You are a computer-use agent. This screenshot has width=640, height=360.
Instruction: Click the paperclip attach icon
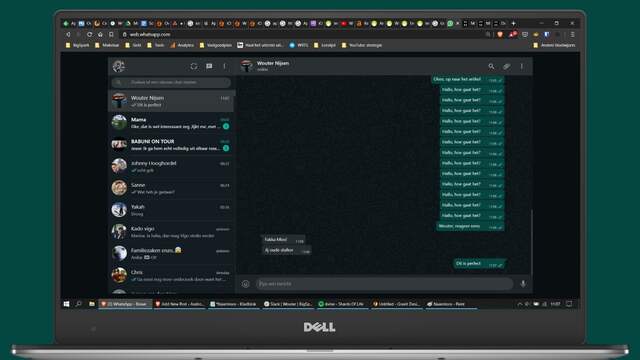(507, 66)
